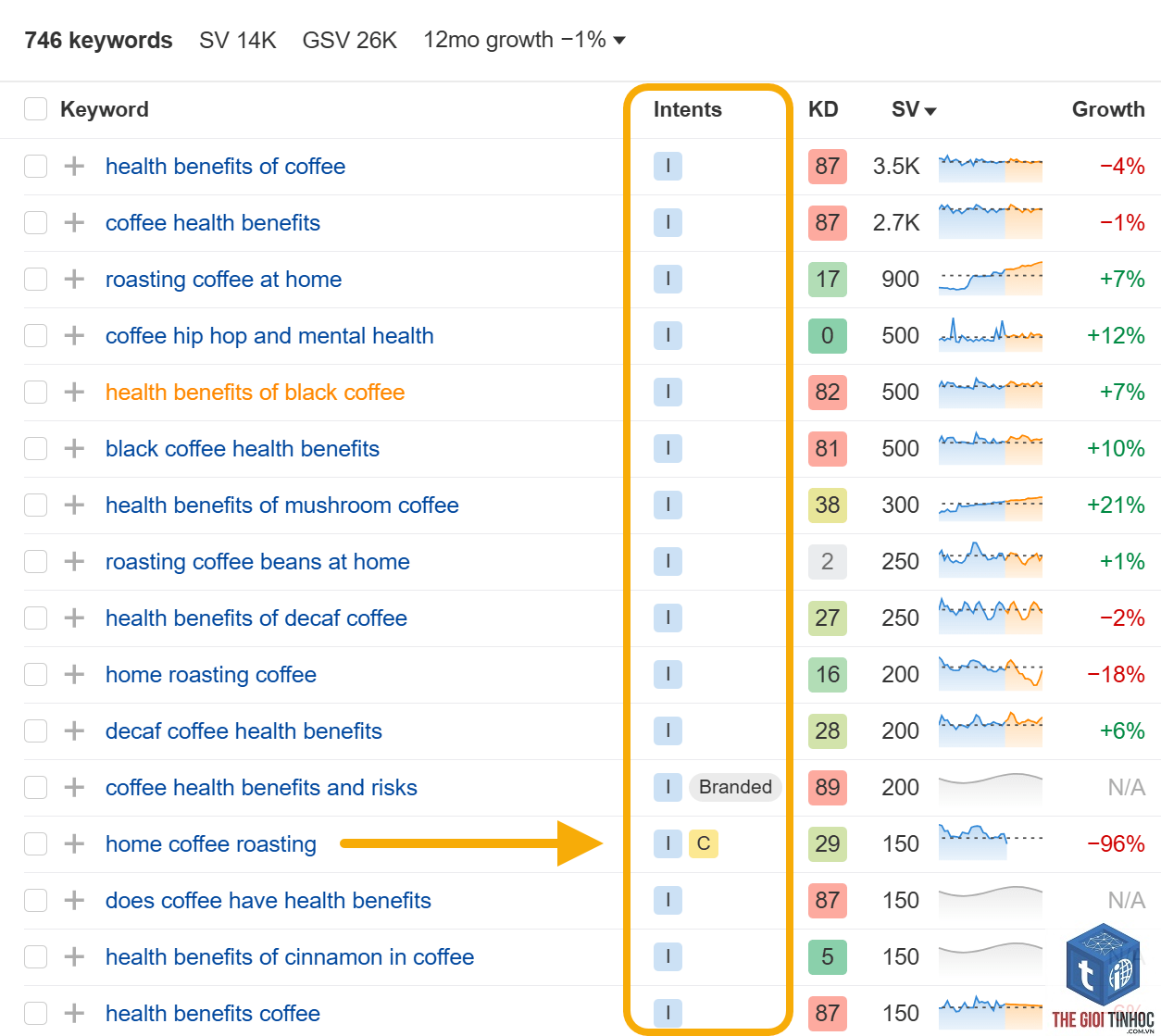Open 'roasting coffee beans at home' link

pos(257,562)
